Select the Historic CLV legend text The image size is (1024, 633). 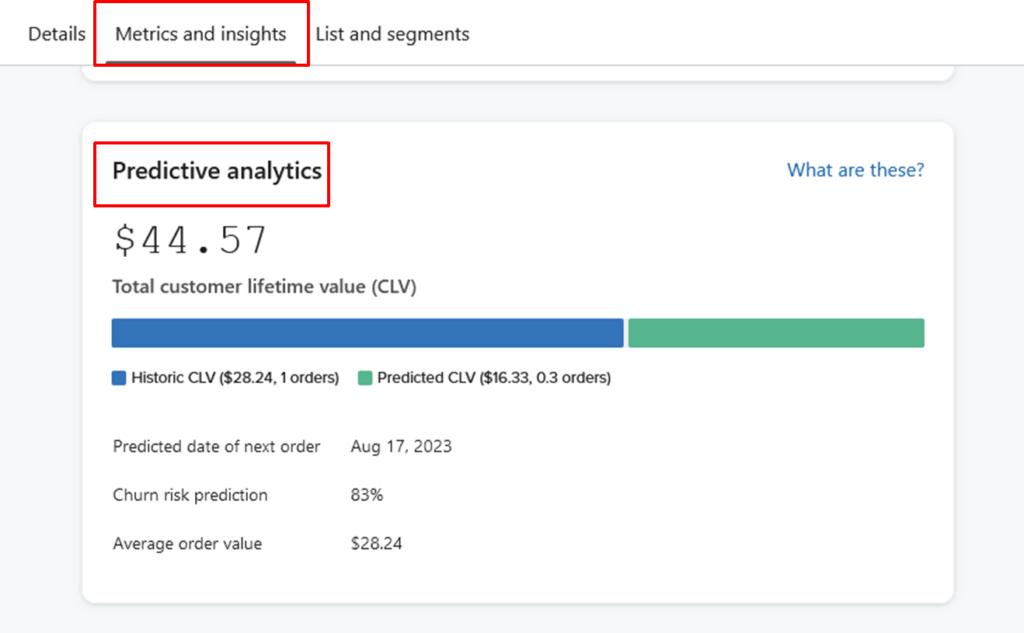pyautogui.click(x=235, y=378)
